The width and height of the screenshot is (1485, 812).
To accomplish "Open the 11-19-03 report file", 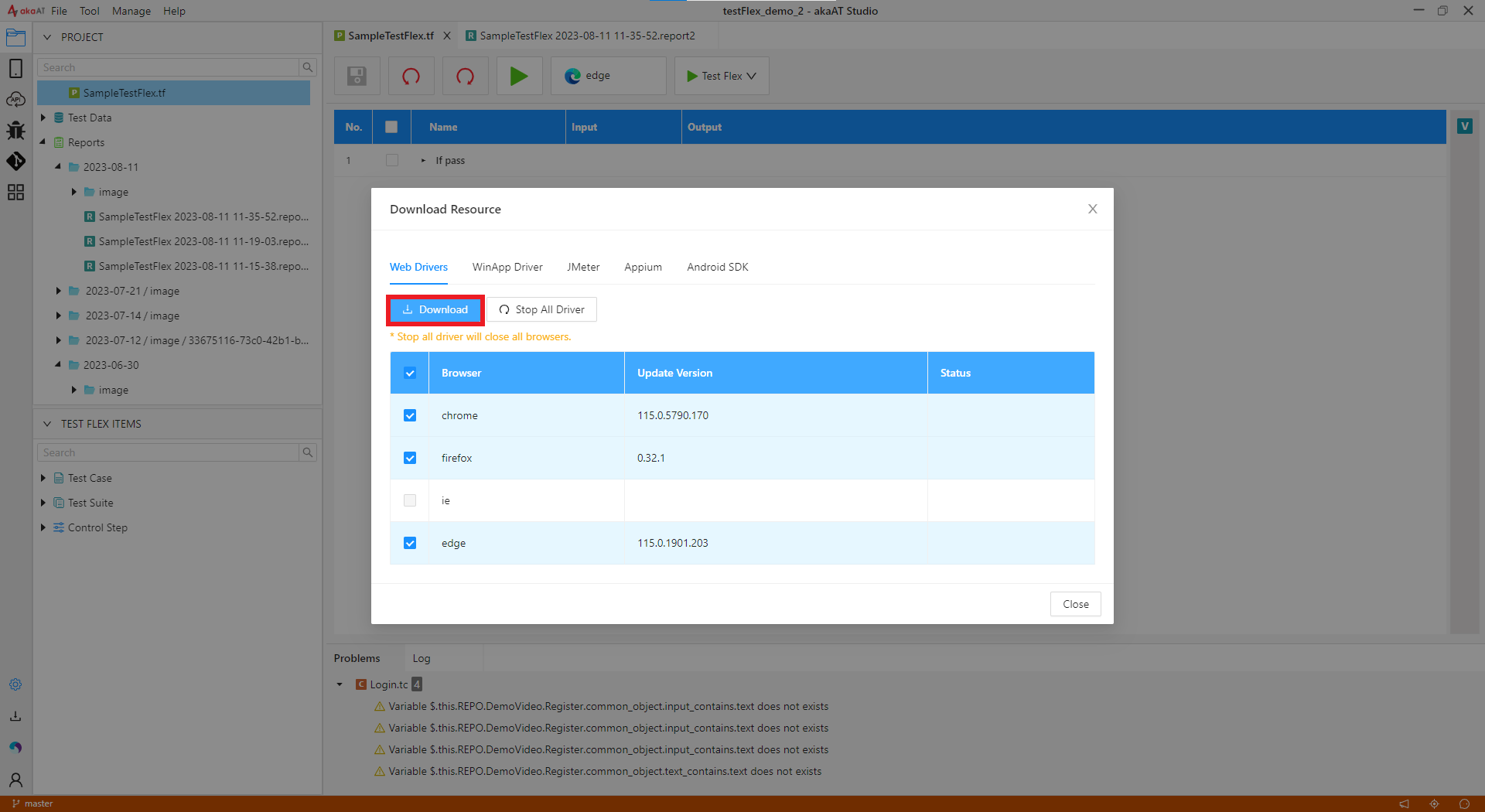I will click(196, 241).
